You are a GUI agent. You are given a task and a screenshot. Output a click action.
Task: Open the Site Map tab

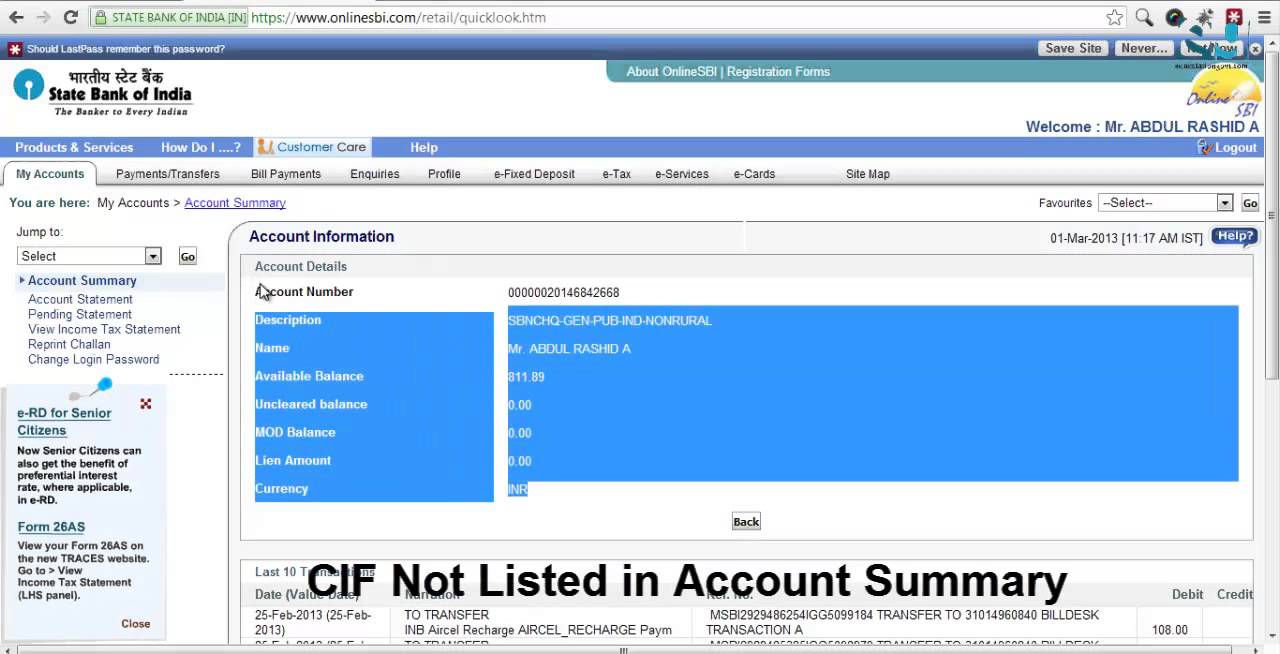(x=868, y=174)
